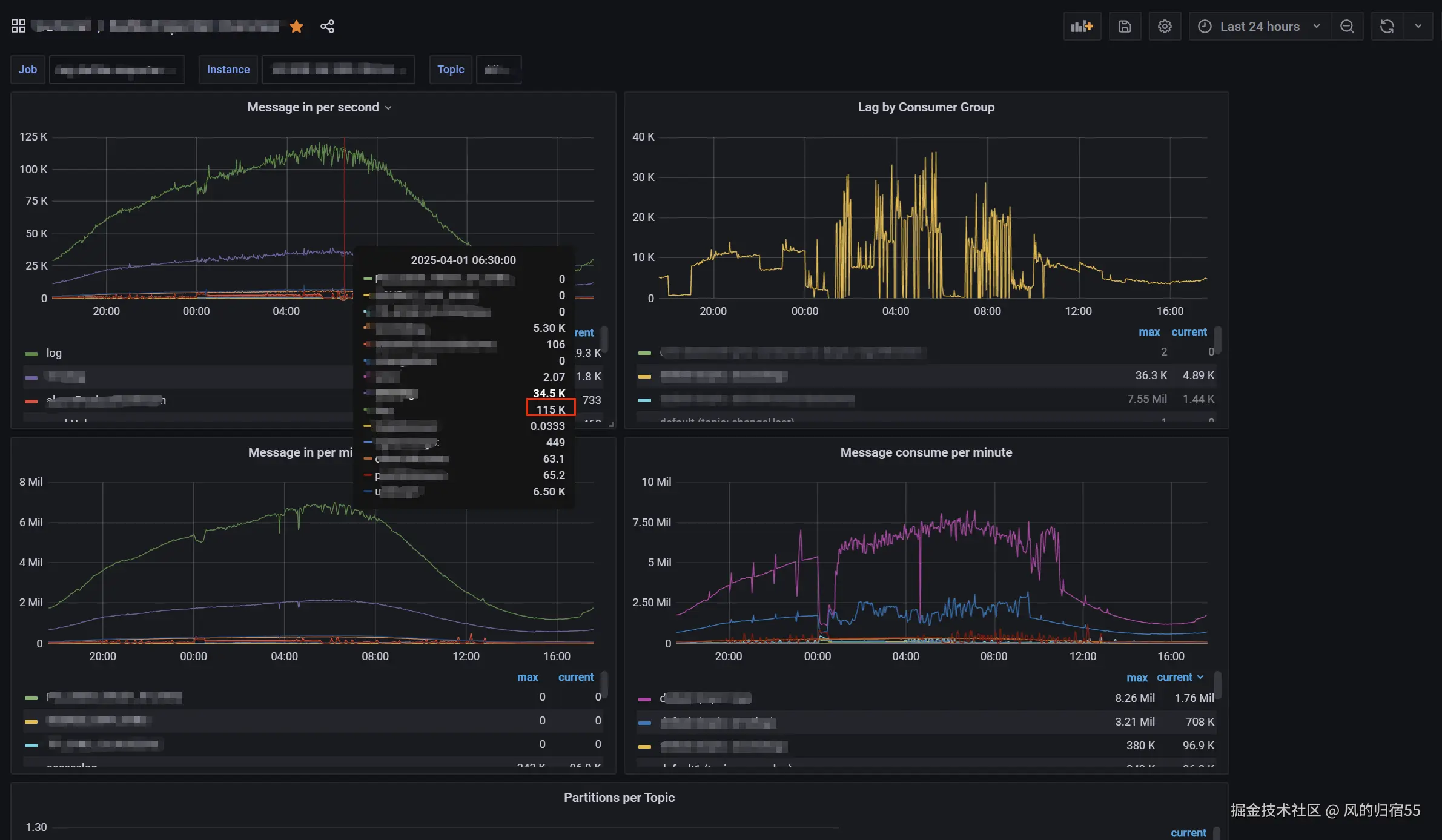Sort Lag by Consumer Group legend by current
This screenshot has height=840, width=1442.
(1189, 332)
